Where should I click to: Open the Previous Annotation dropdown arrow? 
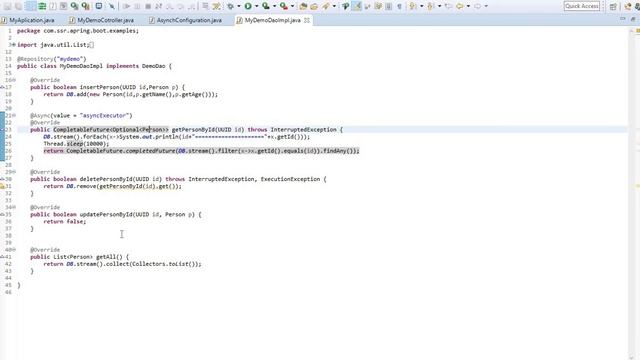click(x=440, y=6)
